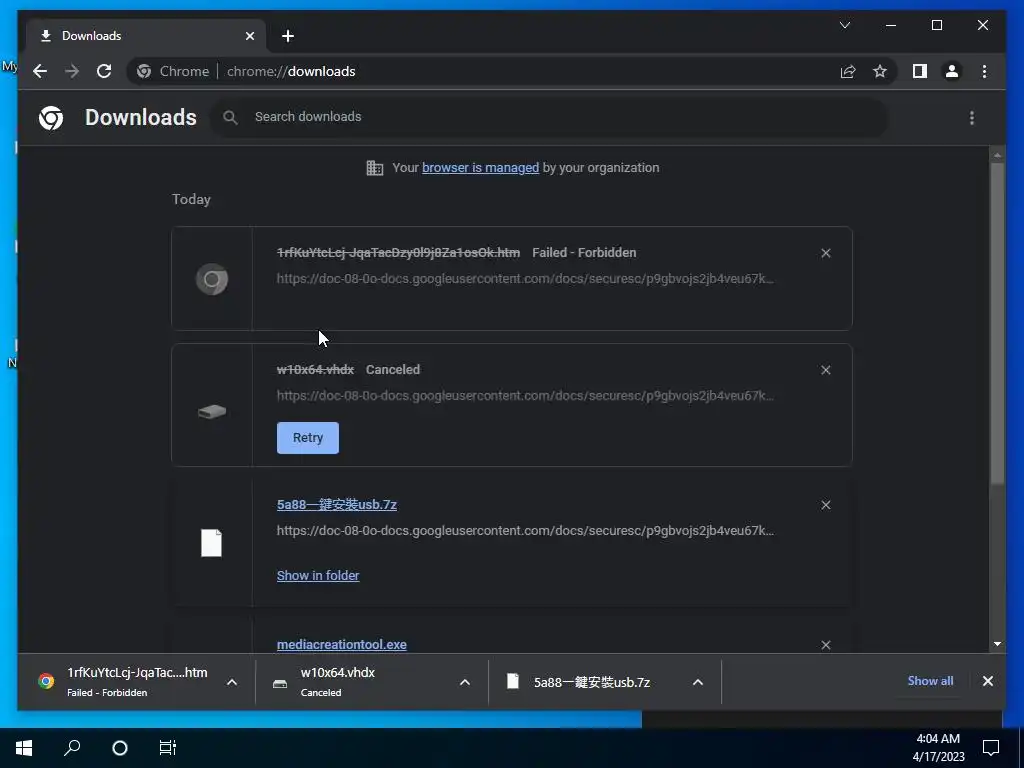The height and width of the screenshot is (768, 1024).
Task: Bookmark this tab with the star icon
Action: (x=880, y=71)
